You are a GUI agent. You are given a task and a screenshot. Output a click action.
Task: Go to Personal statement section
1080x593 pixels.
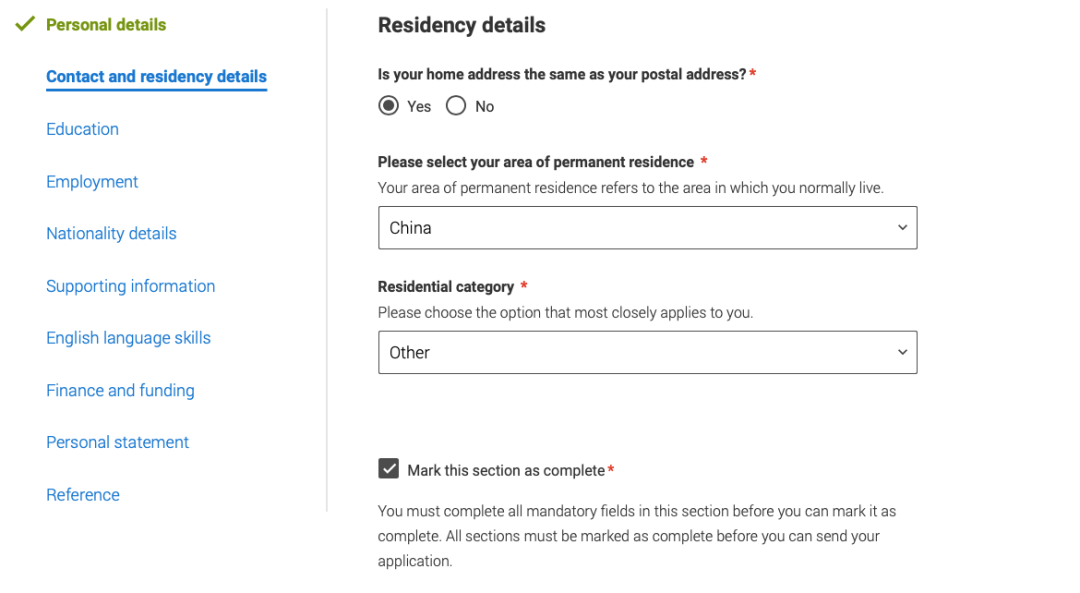pos(117,442)
